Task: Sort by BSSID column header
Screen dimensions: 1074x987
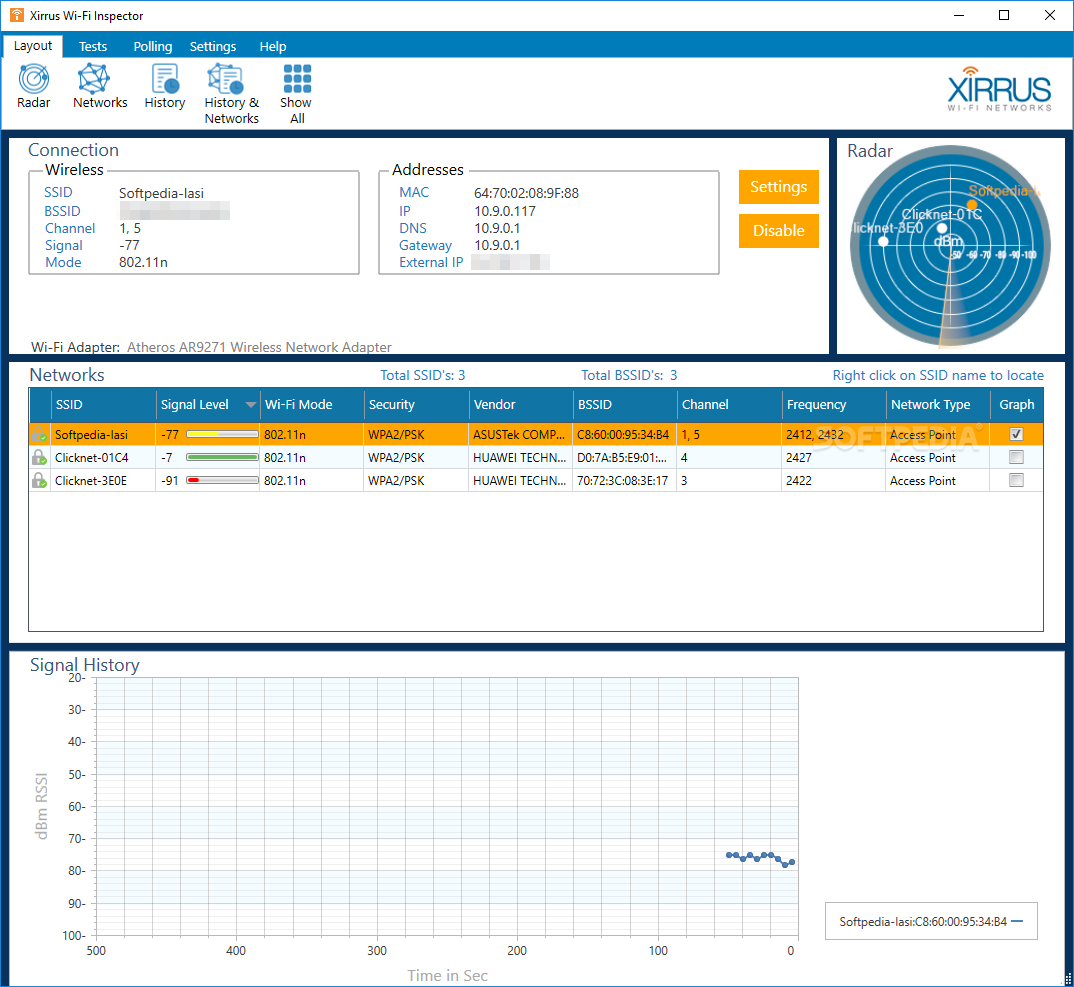Action: (625, 405)
